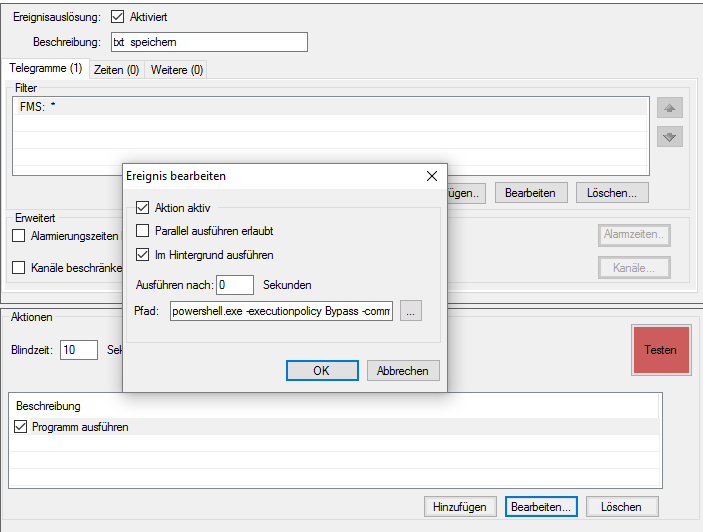Open the Weitere (0) tab

point(176,70)
